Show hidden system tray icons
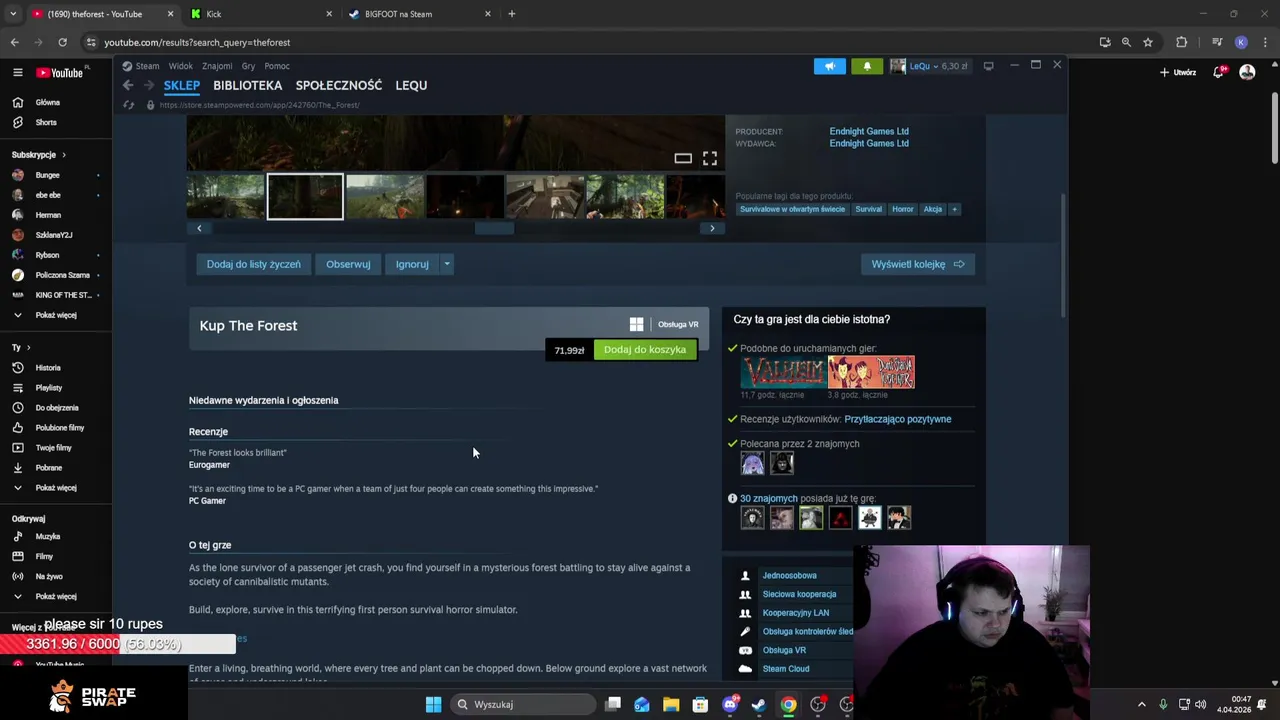 [1141, 704]
